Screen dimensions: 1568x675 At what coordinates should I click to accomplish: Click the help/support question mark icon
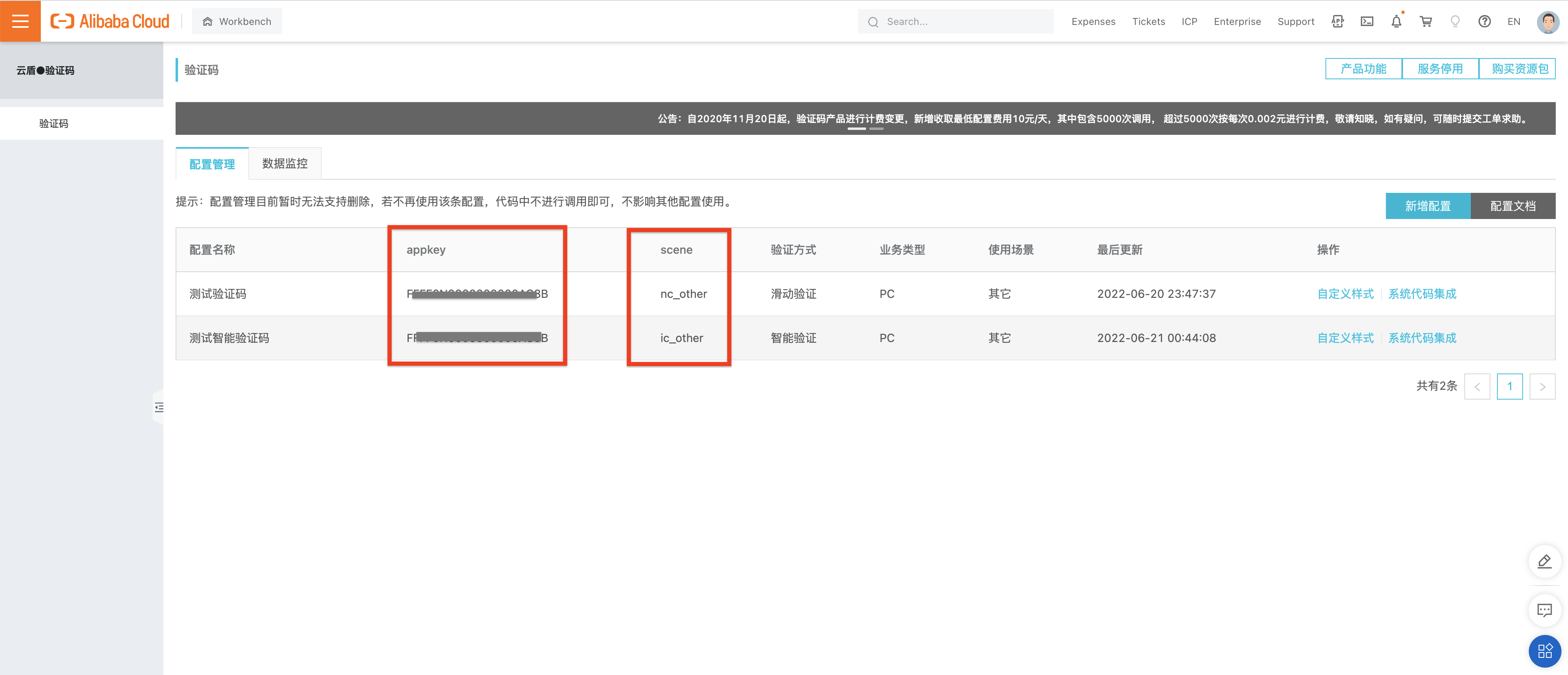[x=1484, y=20]
